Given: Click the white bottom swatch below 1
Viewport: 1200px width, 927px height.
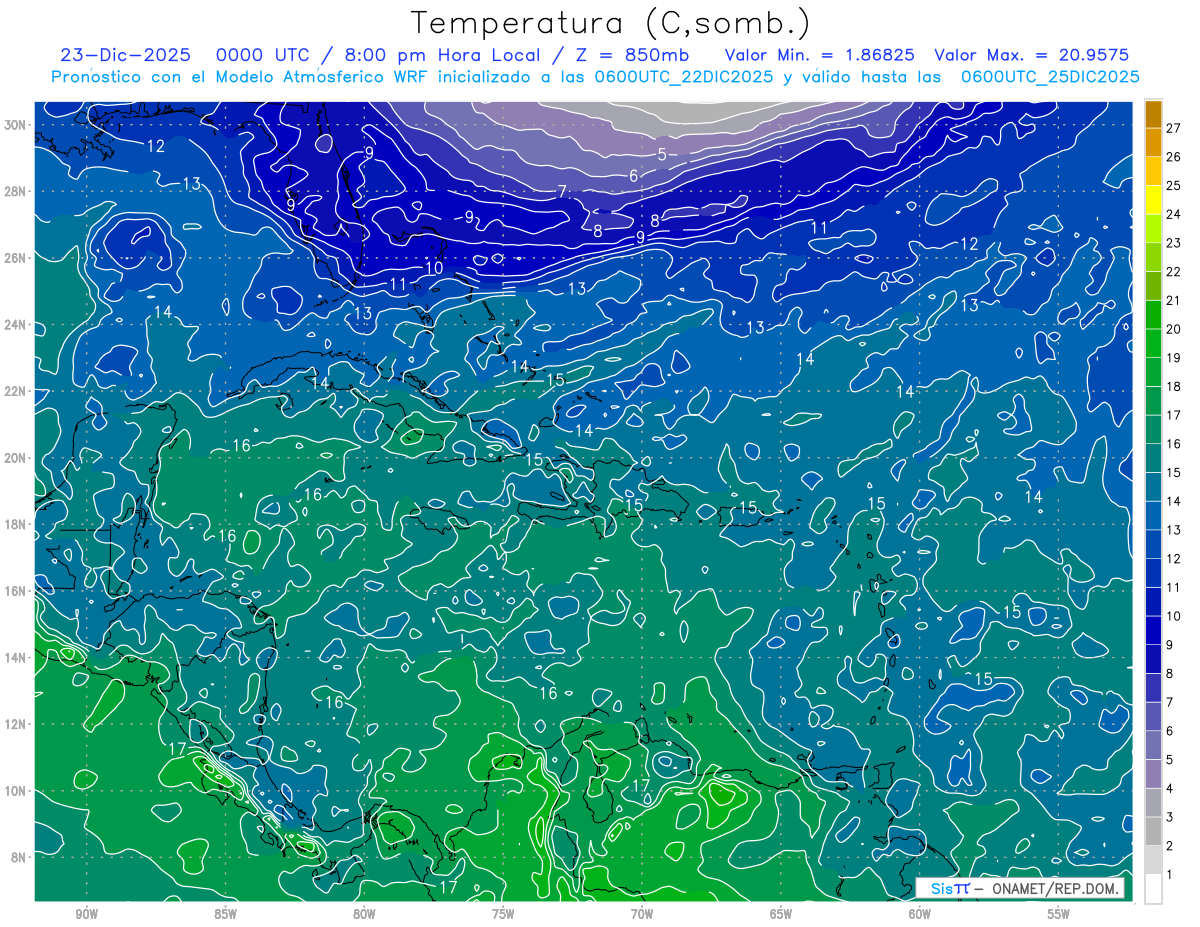Looking at the screenshot, I should click(x=1153, y=889).
